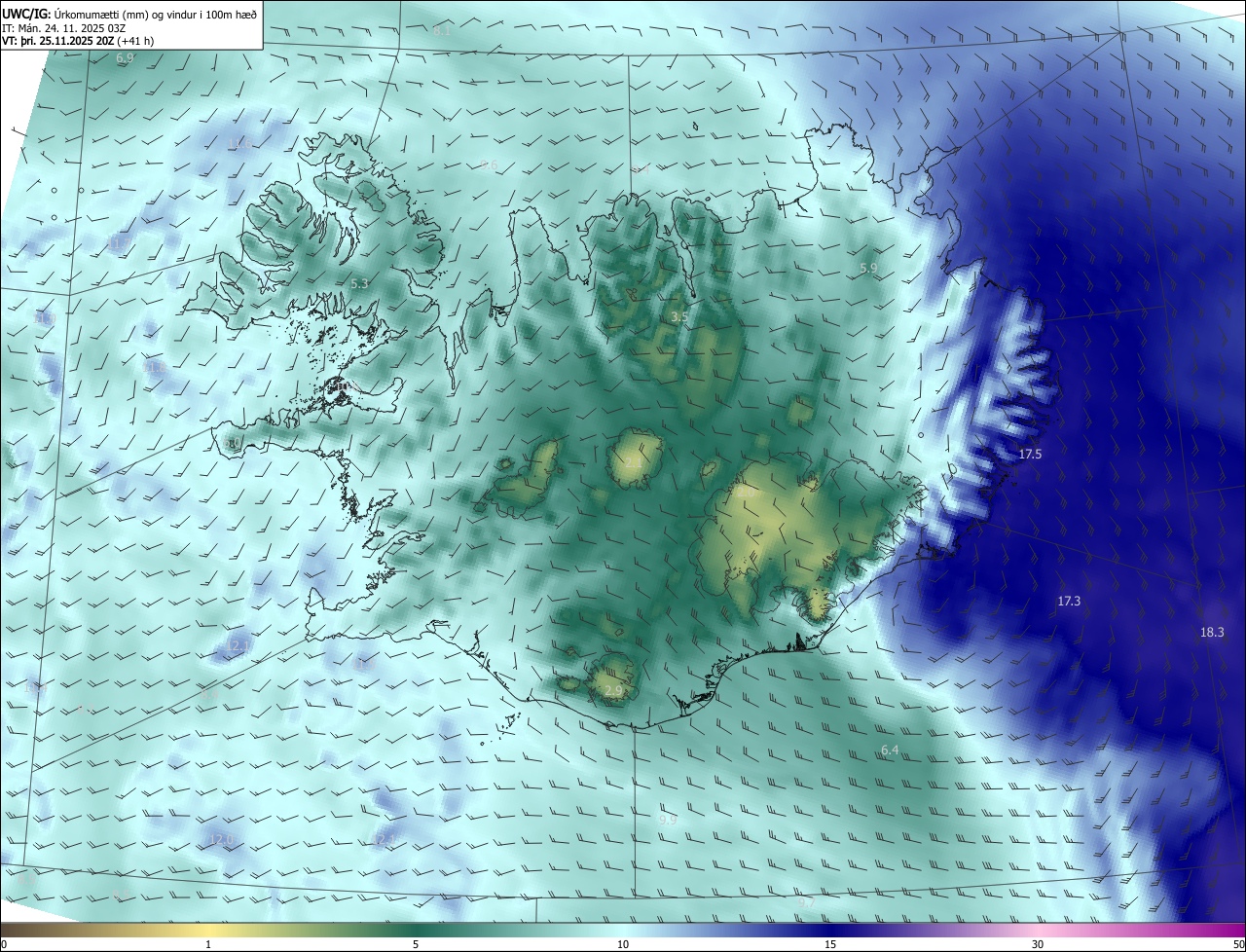Click the UWC/IG title text in legend box
1246x952 pixels.
coord(25,14)
